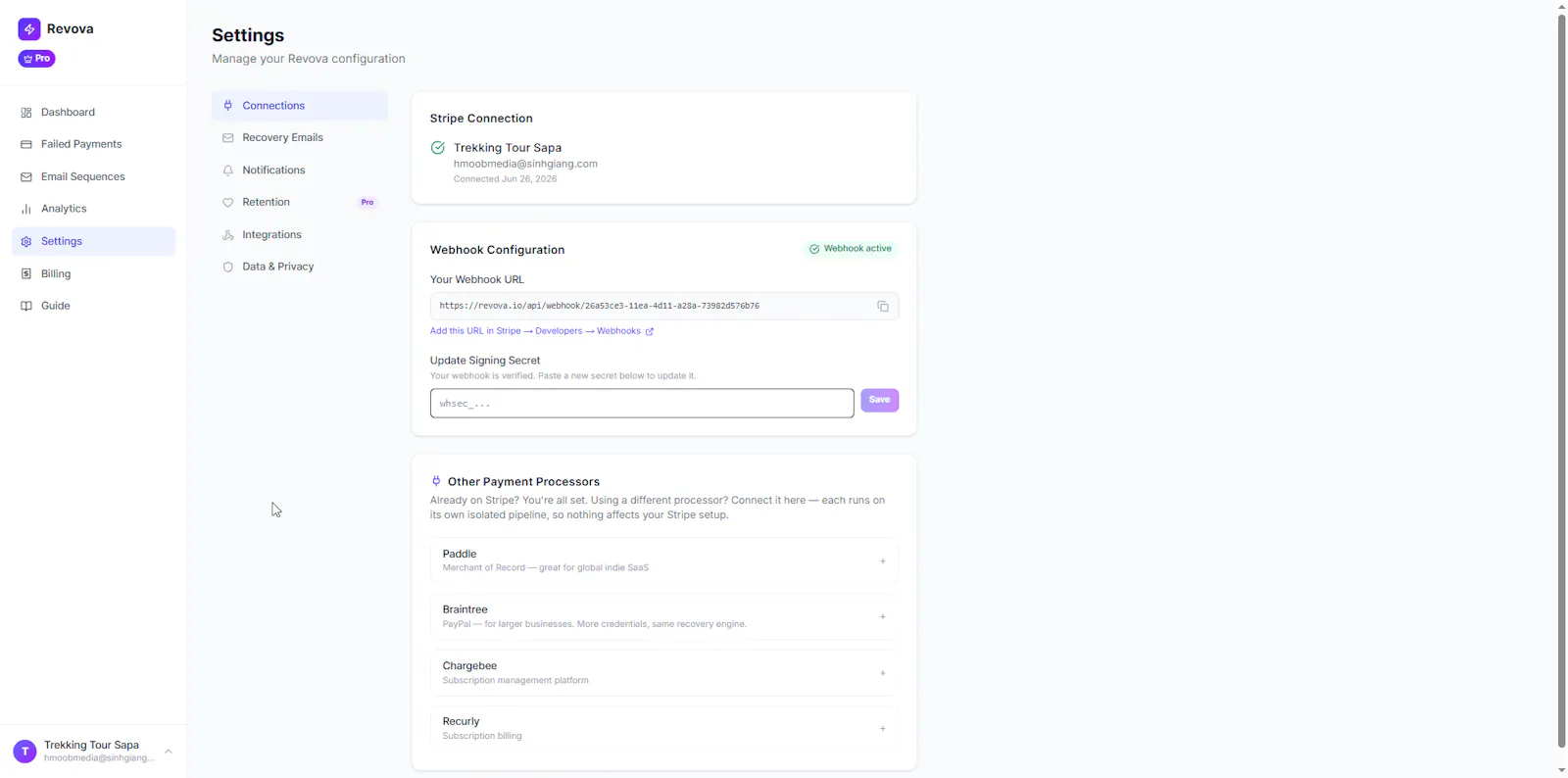Screen dimensions: 1568x778
Task: Click the Retention heart icon
Action: (x=228, y=203)
